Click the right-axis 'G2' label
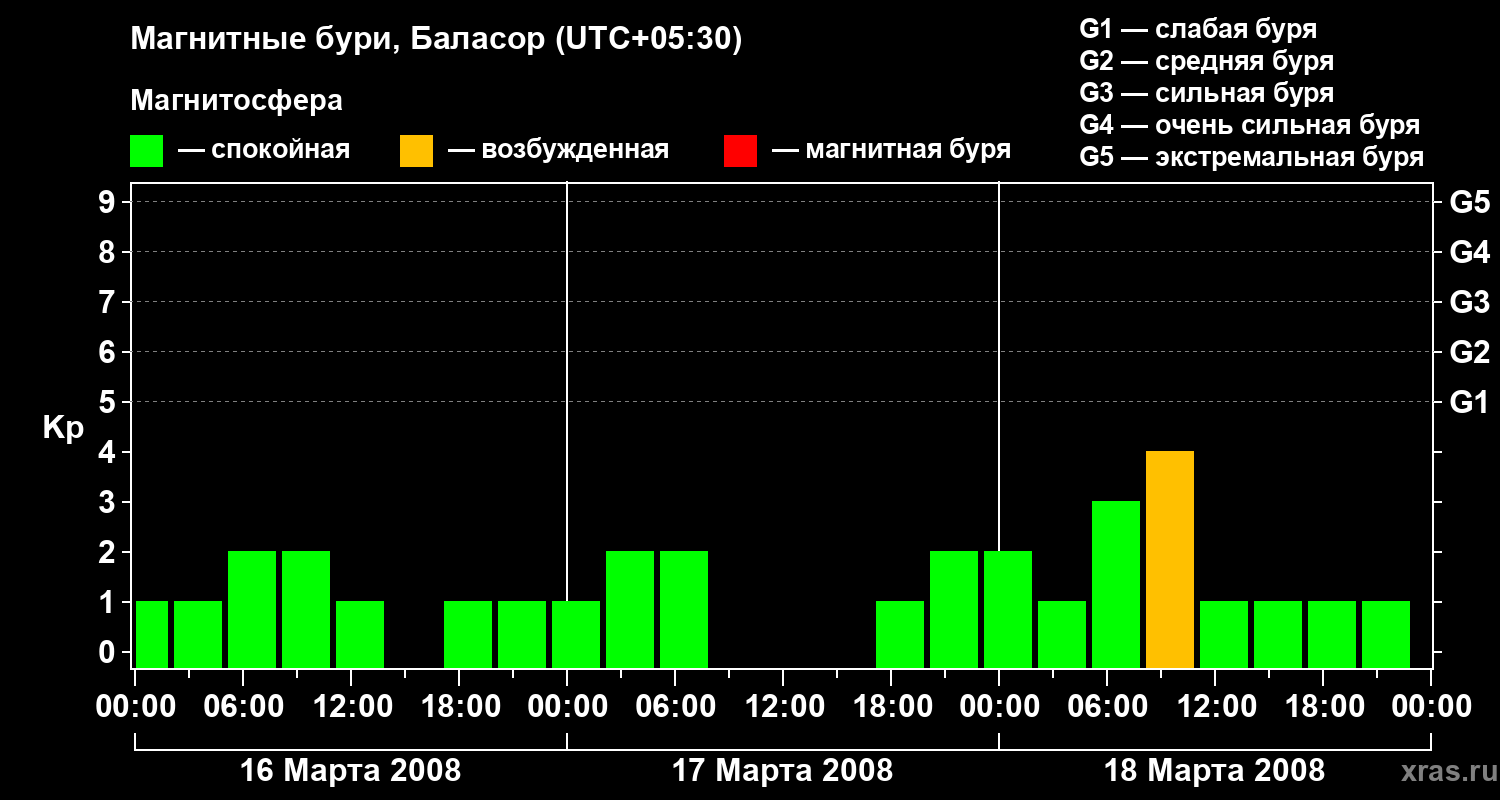 click(1470, 352)
